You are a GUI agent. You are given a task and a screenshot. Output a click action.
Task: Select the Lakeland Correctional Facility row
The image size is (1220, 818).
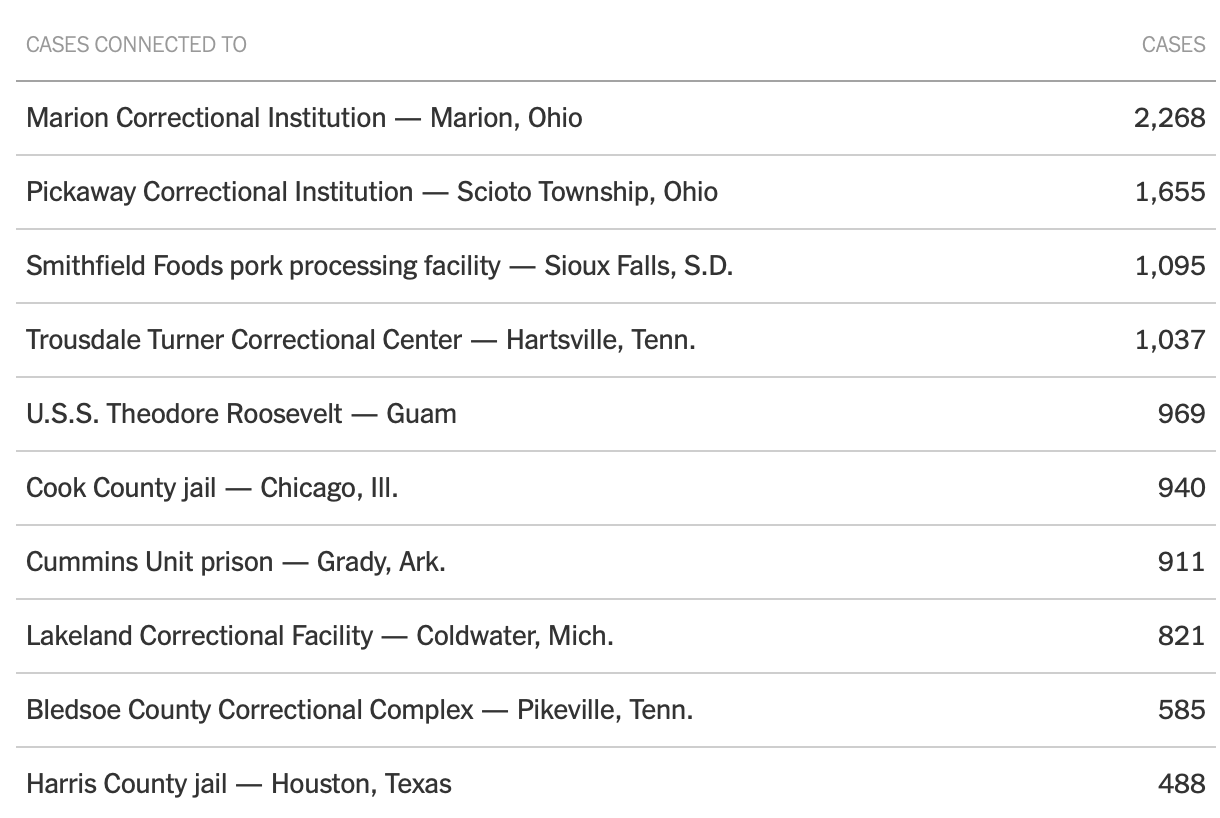[x=320, y=636]
